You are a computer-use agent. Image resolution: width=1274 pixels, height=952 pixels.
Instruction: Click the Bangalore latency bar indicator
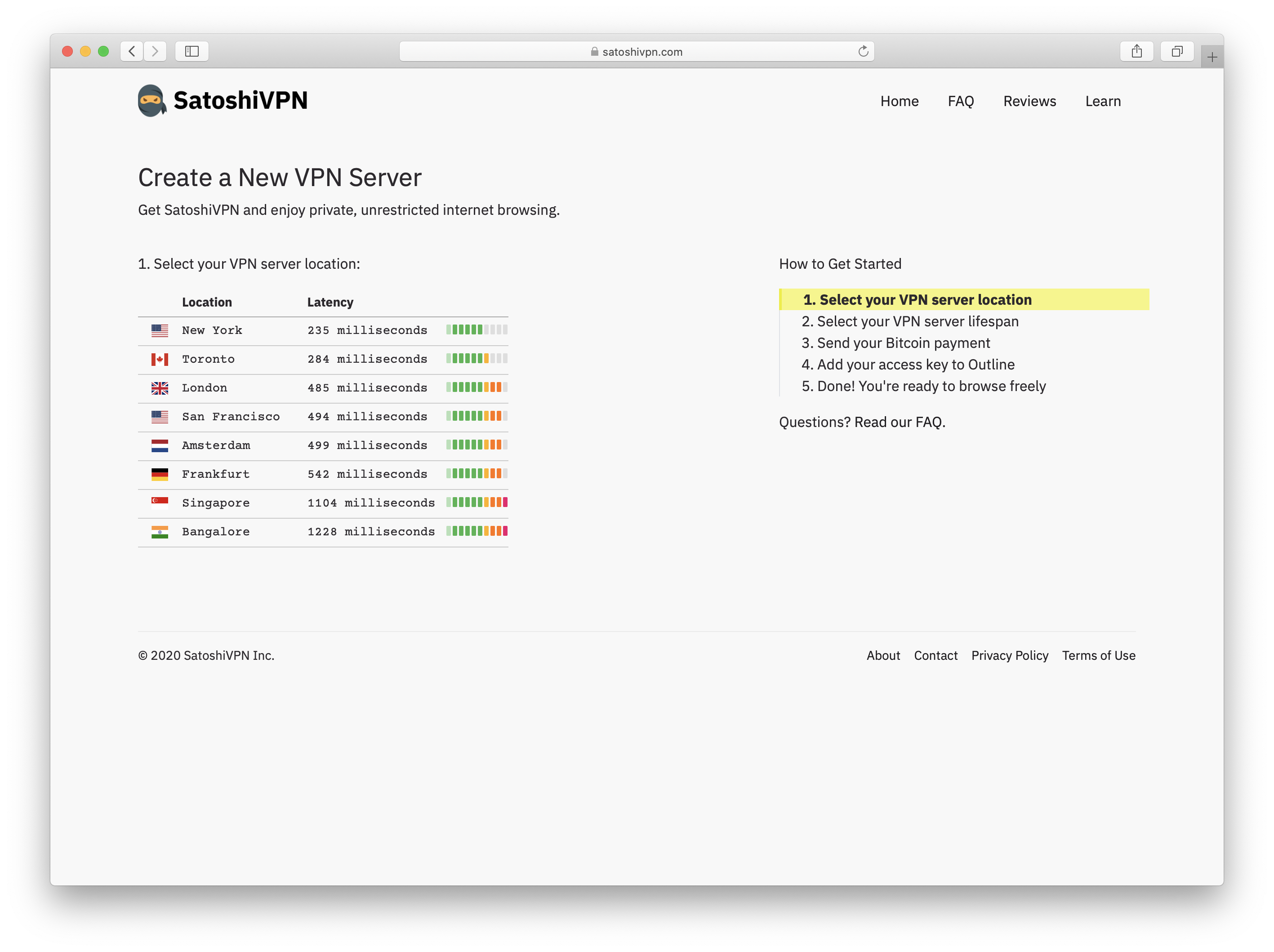pos(477,531)
